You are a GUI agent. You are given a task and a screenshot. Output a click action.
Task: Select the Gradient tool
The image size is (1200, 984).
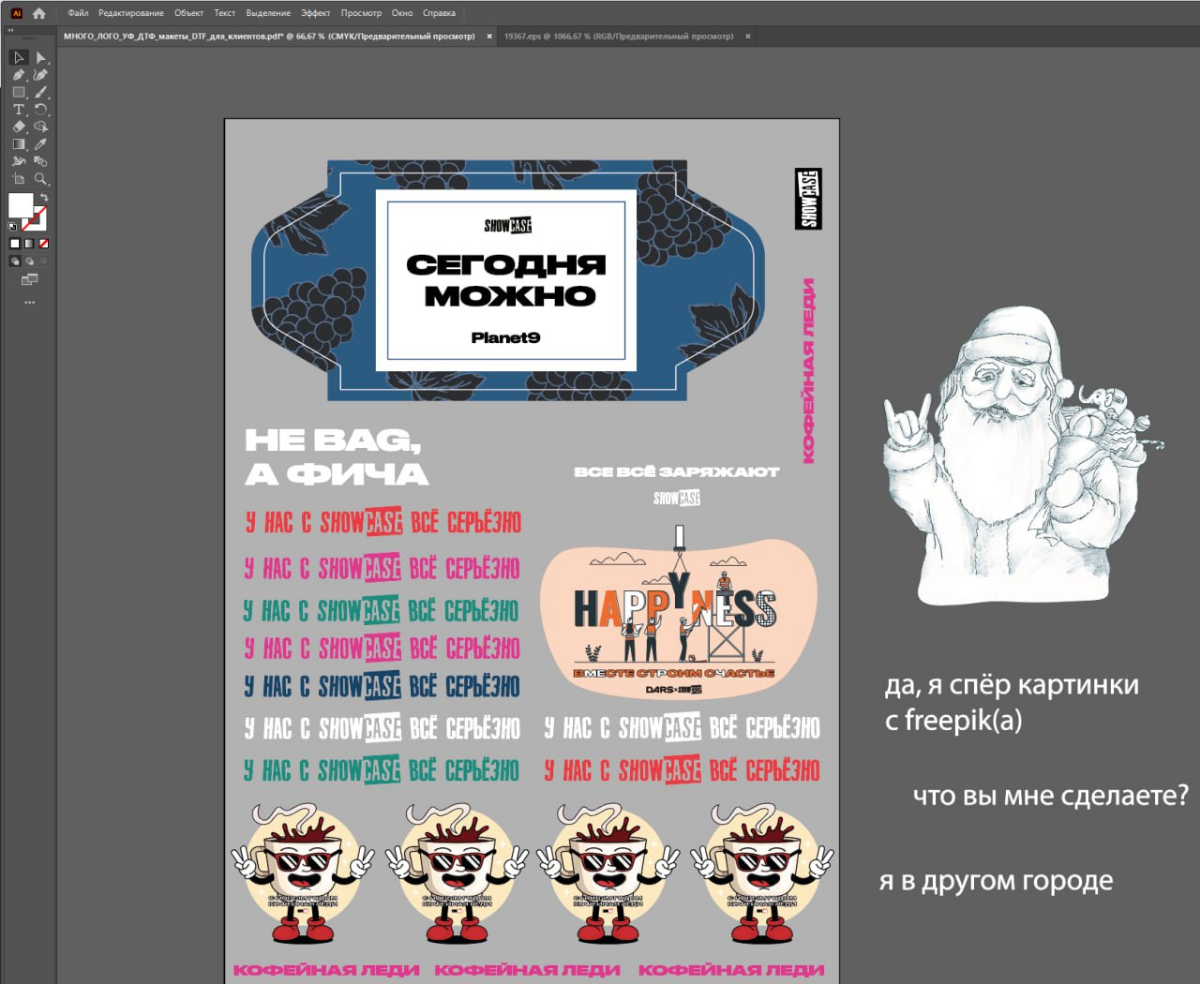click(18, 143)
